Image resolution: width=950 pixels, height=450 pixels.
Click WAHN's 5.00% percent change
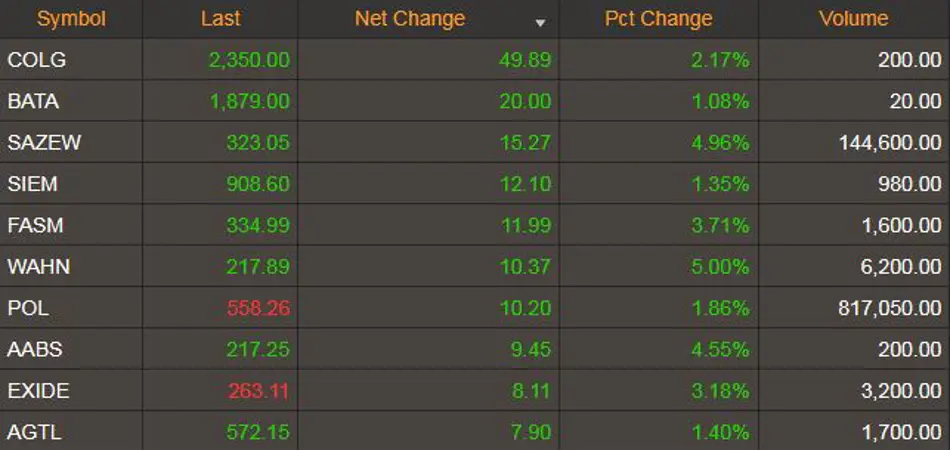point(720,267)
